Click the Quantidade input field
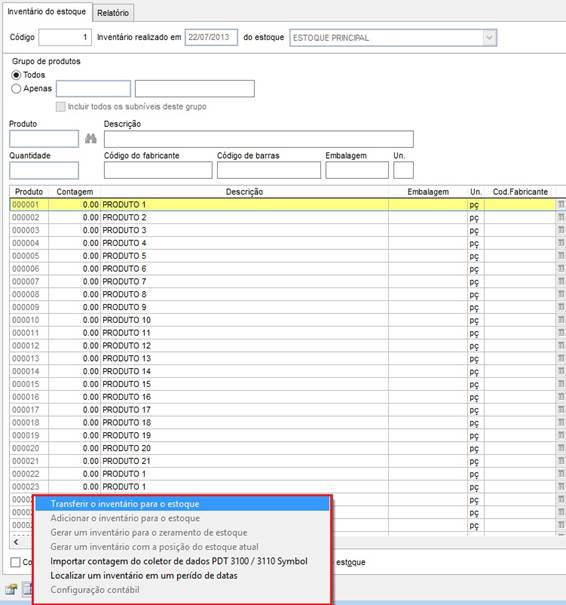Image resolution: width=566 pixels, height=605 pixels. pos(44,171)
